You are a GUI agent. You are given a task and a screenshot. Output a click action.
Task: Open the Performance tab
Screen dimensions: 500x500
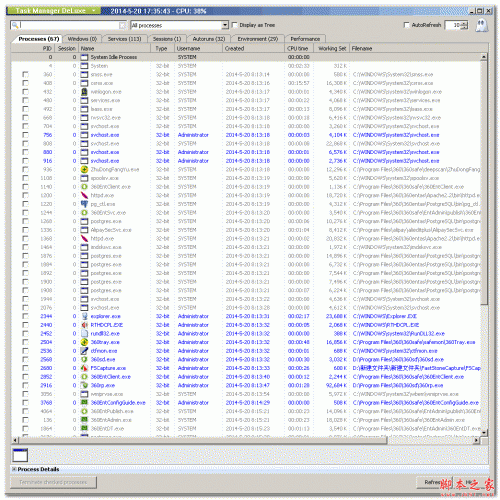pos(305,39)
